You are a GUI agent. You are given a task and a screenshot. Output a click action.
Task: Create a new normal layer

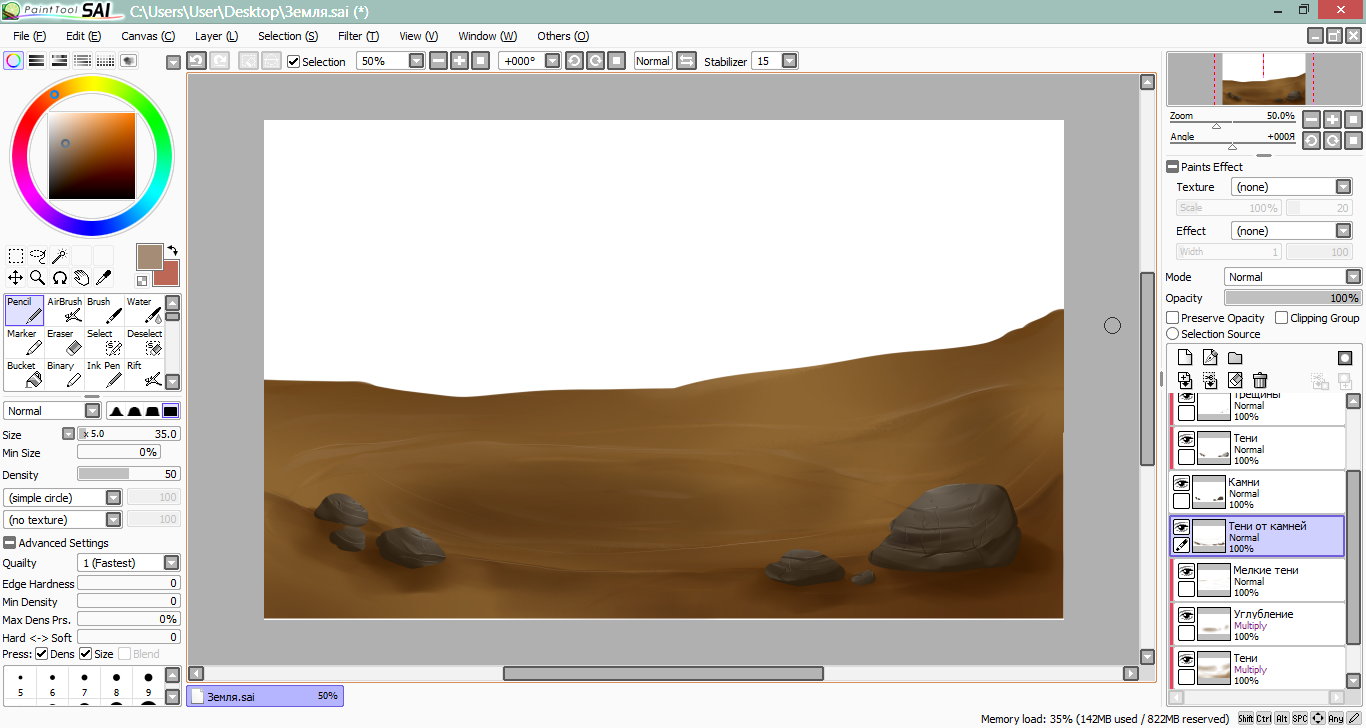[x=1185, y=358]
